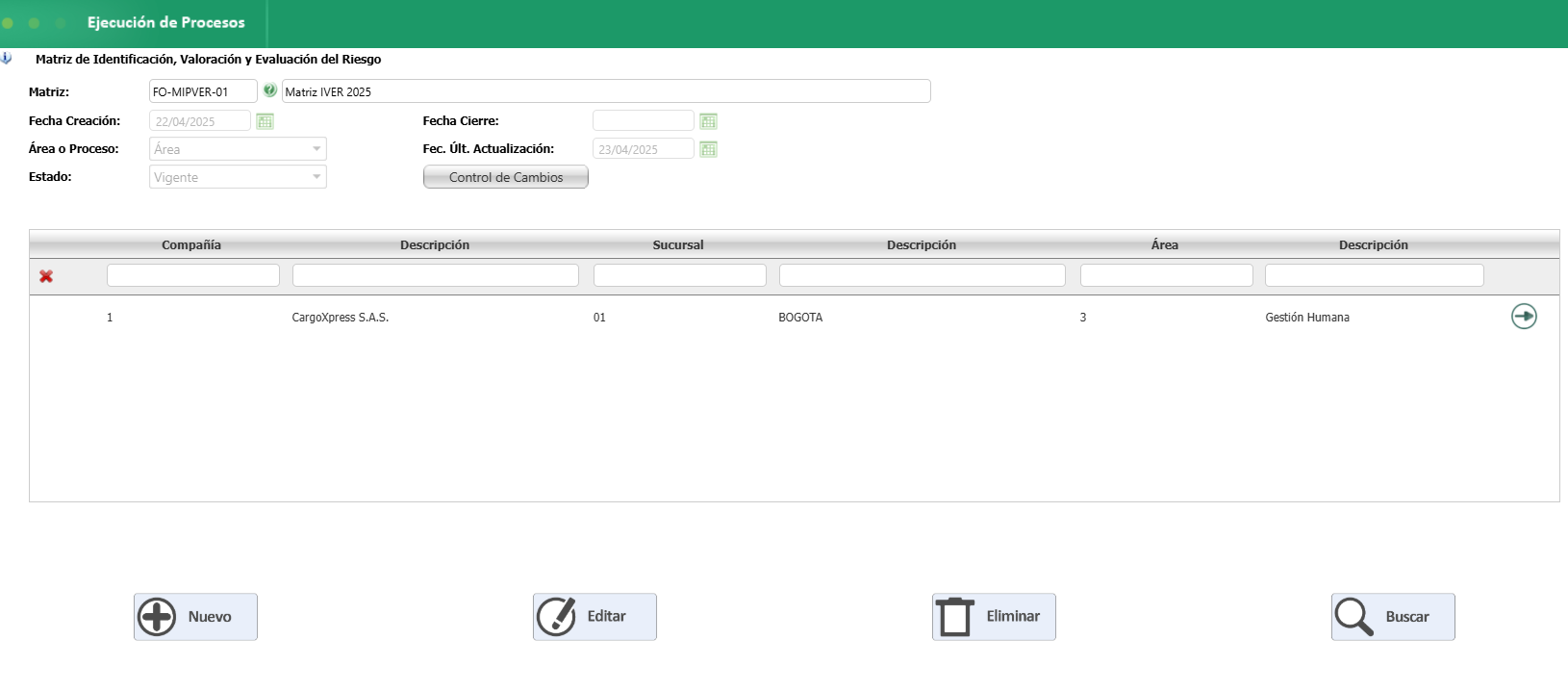The image size is (1568, 691).
Task: Select the CargoXpress S.A.S. cell
Action: pyautogui.click(x=341, y=318)
